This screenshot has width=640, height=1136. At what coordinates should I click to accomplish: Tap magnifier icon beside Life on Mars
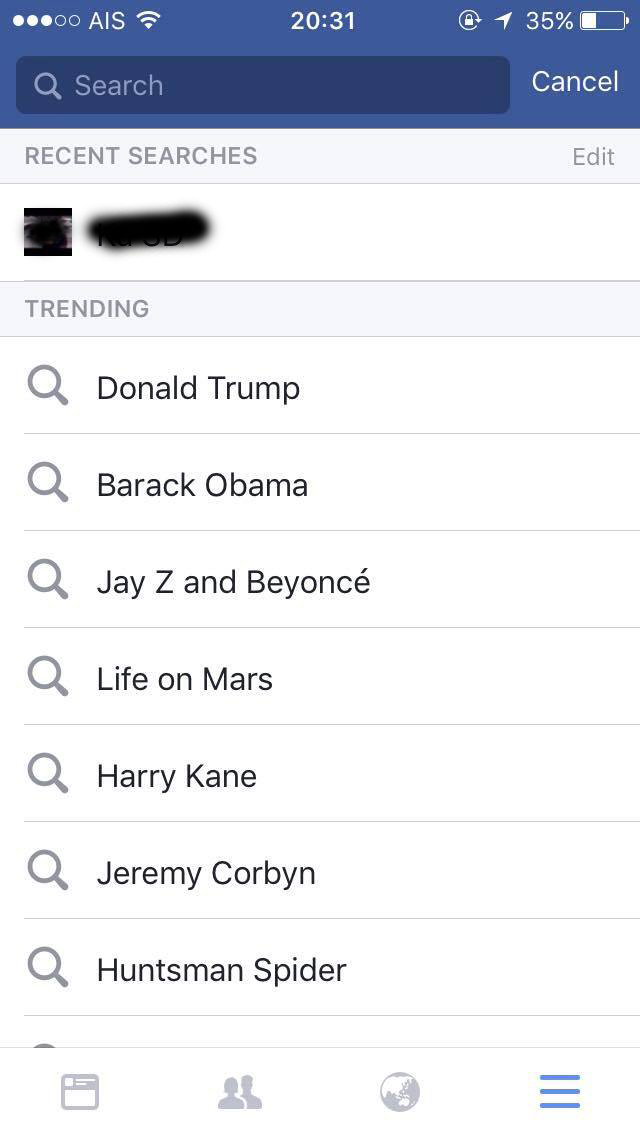point(47,677)
